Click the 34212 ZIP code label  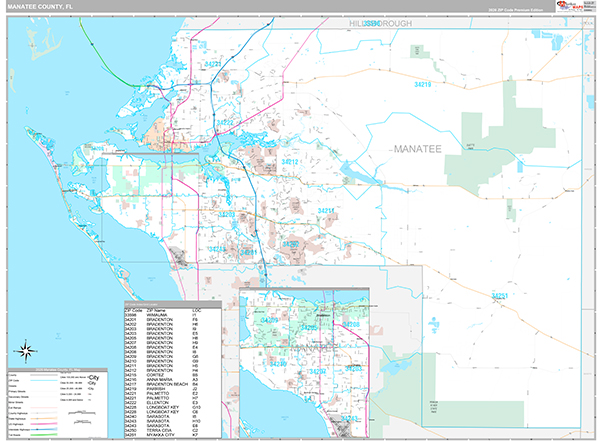[x=291, y=161]
